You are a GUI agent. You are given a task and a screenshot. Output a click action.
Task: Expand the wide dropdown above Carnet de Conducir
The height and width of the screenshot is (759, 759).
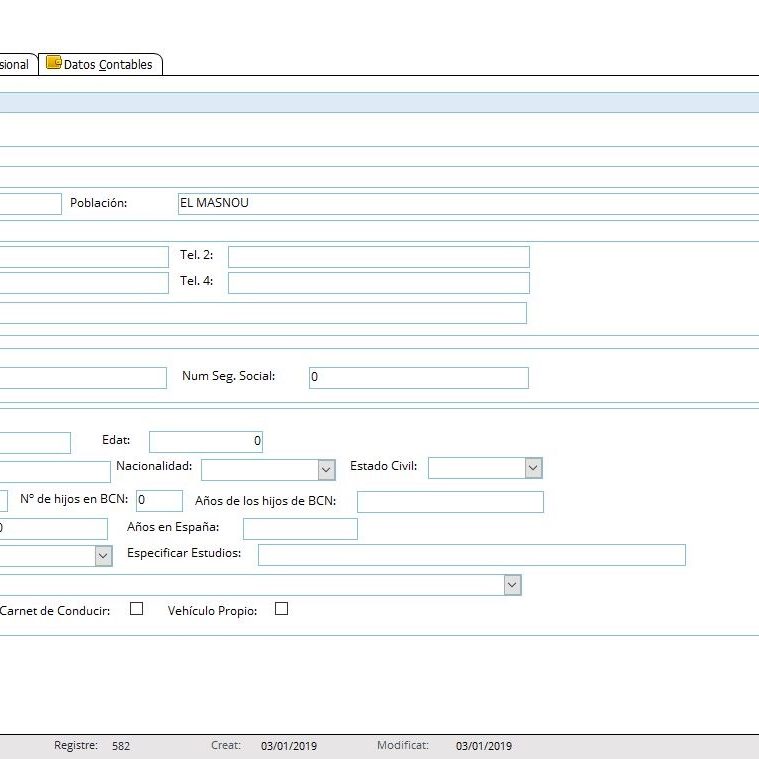pyautogui.click(x=512, y=585)
